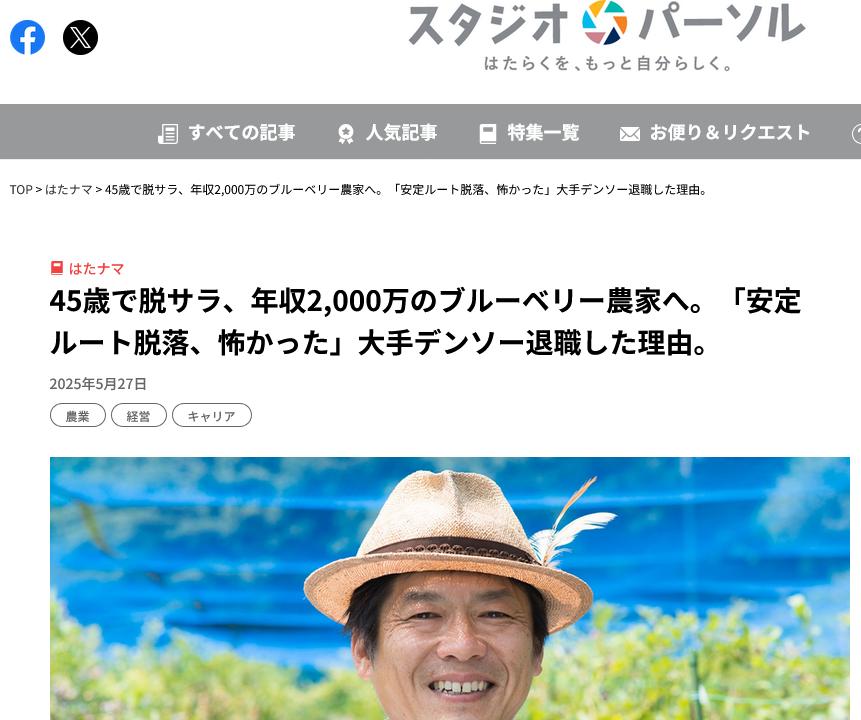
Task: Select the 農業 tag
Action: point(77,415)
